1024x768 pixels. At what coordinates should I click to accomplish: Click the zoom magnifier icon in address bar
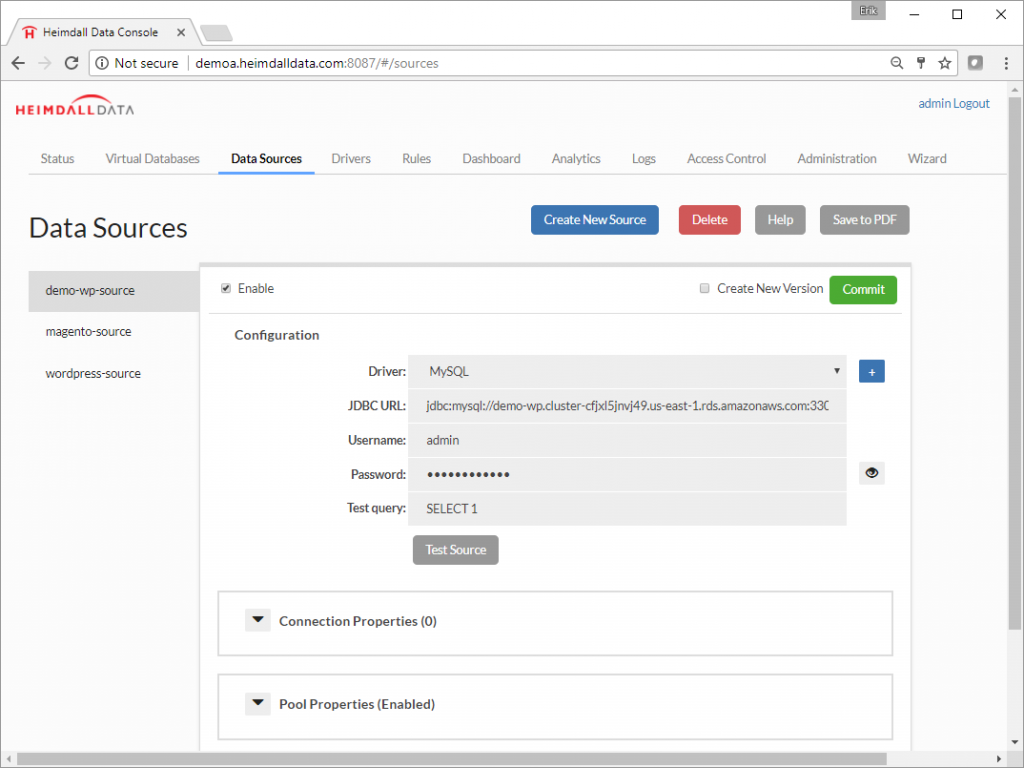tap(897, 63)
